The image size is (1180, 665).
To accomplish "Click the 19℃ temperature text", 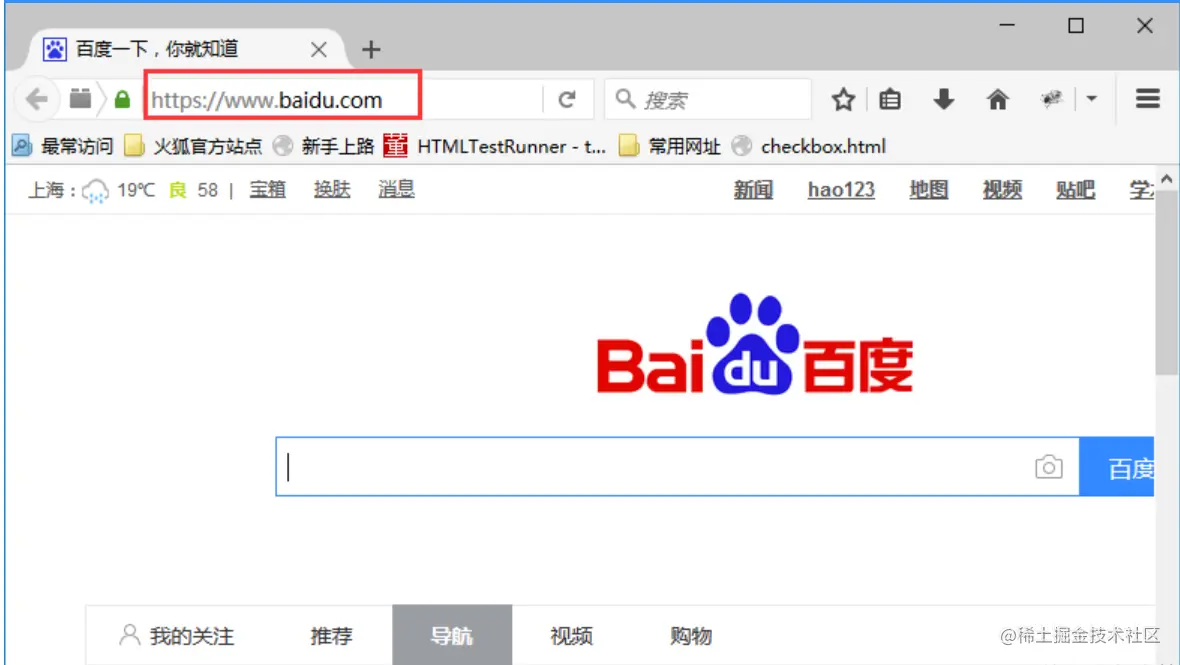I will click(x=136, y=190).
